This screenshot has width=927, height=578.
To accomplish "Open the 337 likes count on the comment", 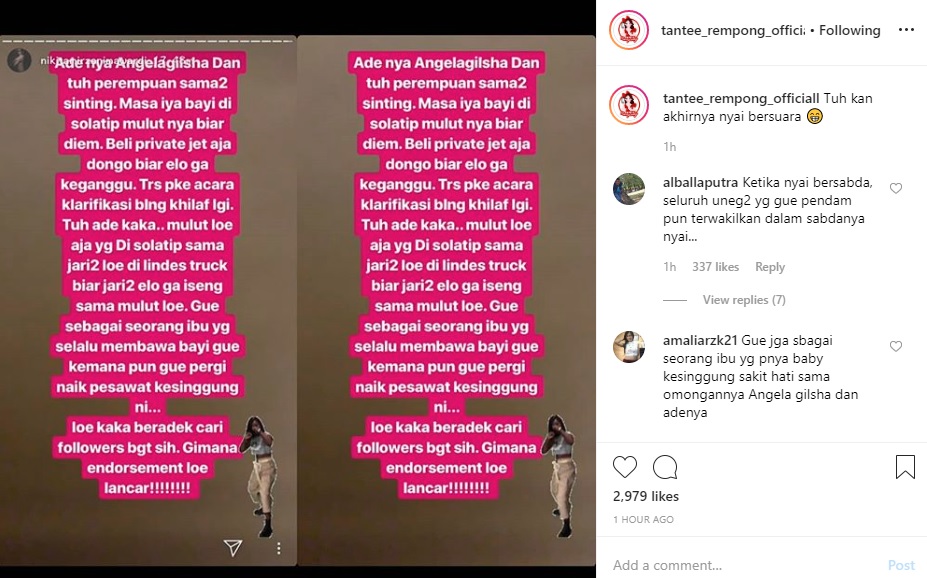I will (715, 267).
